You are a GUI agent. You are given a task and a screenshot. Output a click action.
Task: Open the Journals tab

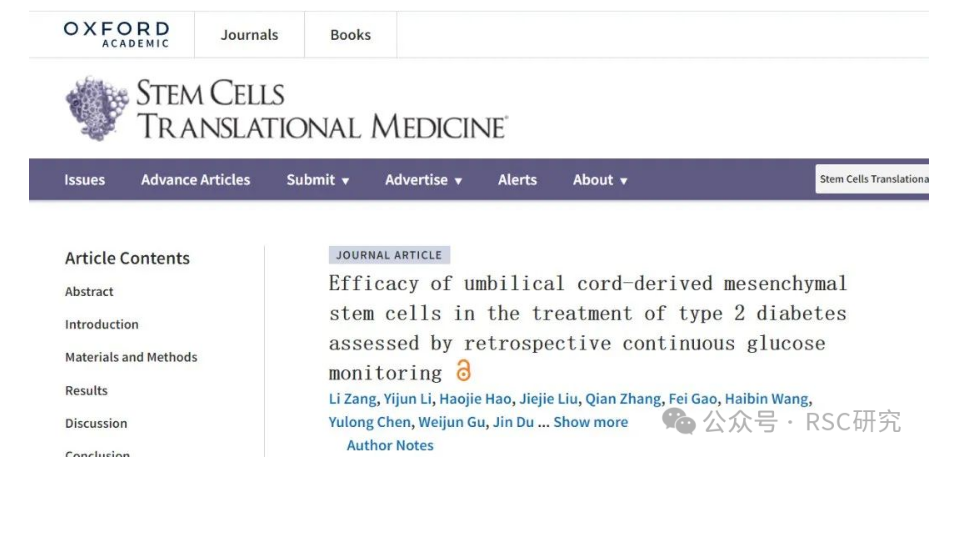click(x=249, y=35)
